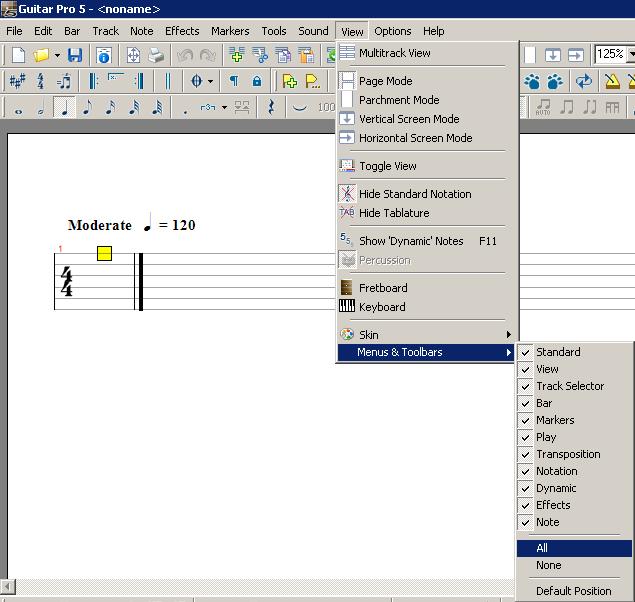Image resolution: width=635 pixels, height=602 pixels.
Task: Uncheck the Bar toolbar option
Action: click(574, 403)
